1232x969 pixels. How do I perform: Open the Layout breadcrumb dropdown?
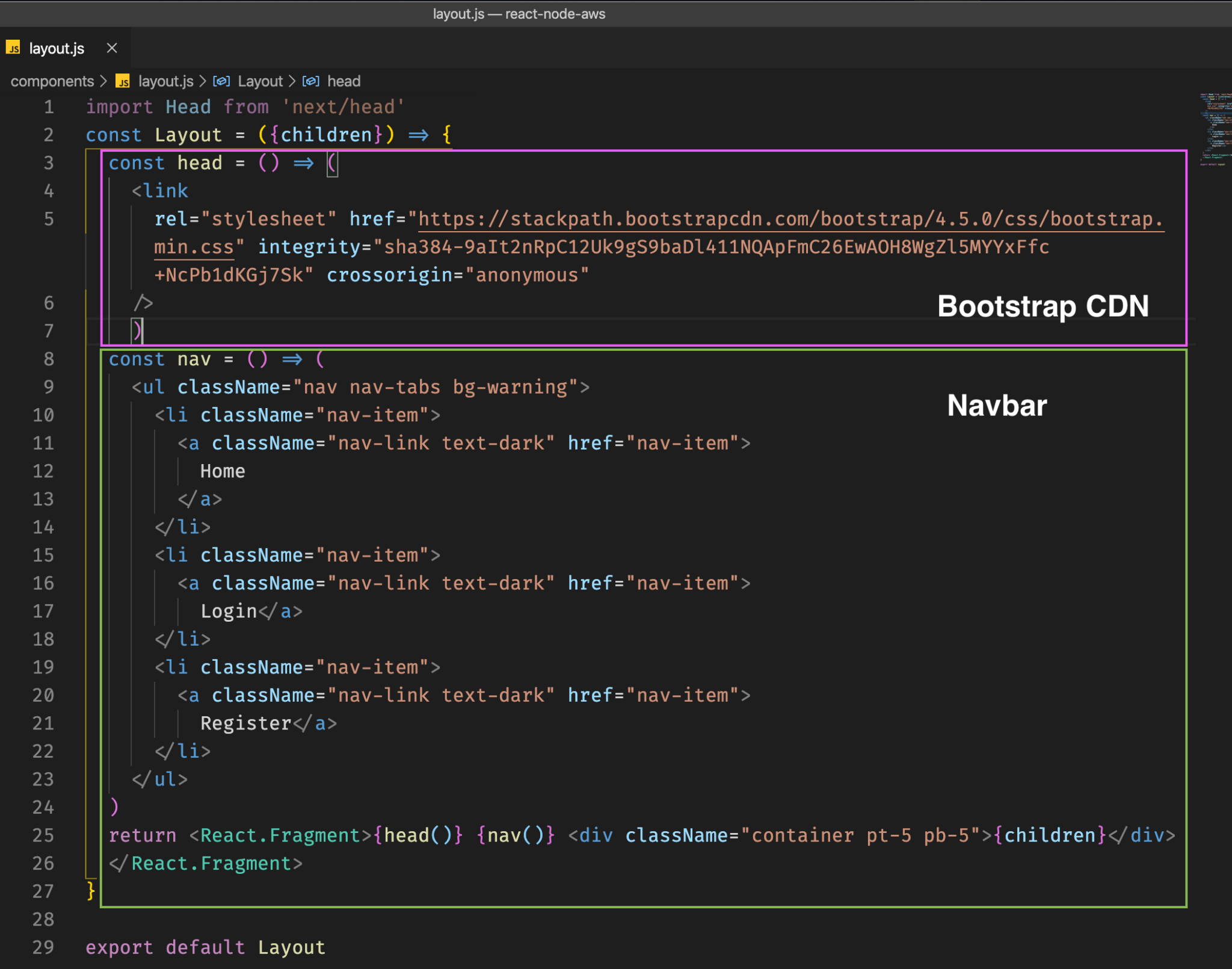tap(260, 81)
